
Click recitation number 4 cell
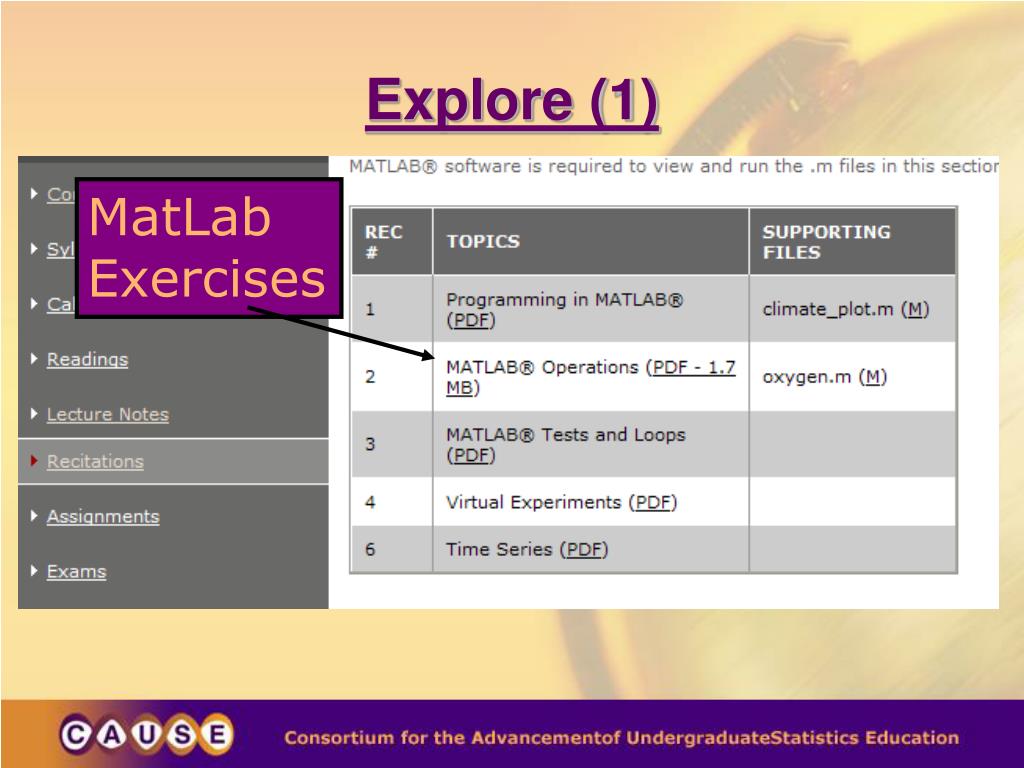392,502
